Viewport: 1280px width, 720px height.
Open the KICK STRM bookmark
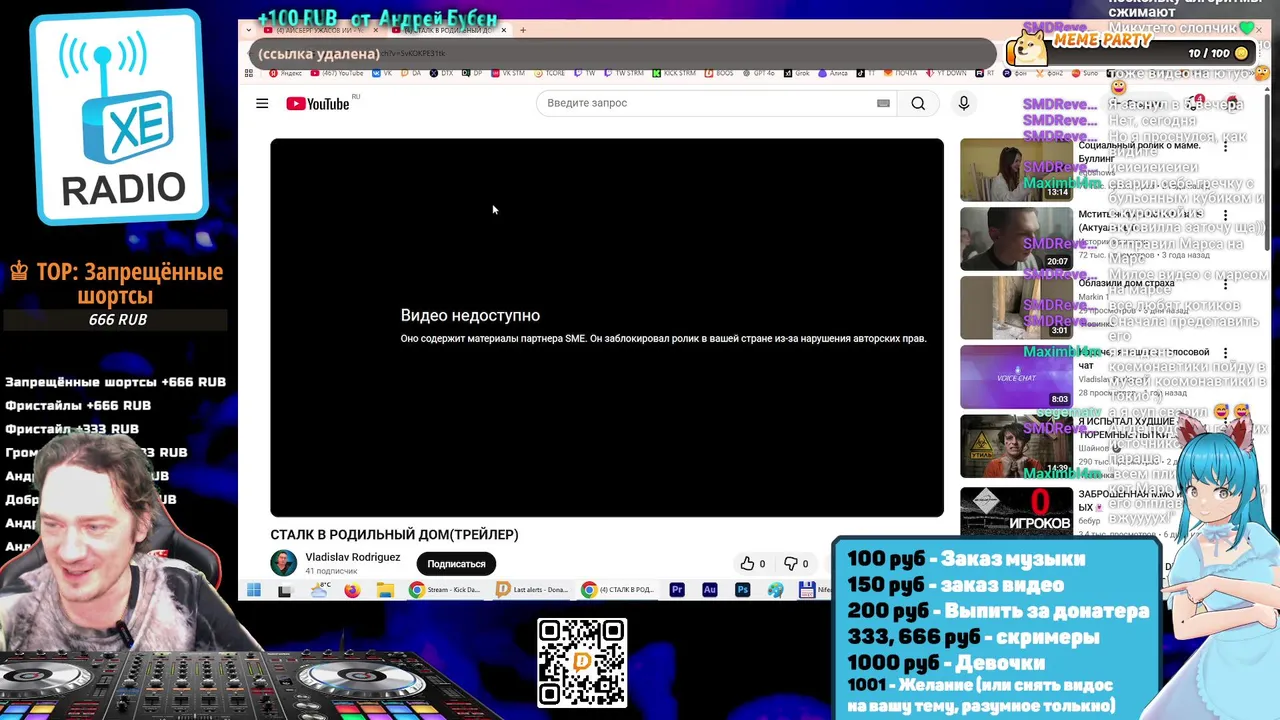click(x=672, y=73)
